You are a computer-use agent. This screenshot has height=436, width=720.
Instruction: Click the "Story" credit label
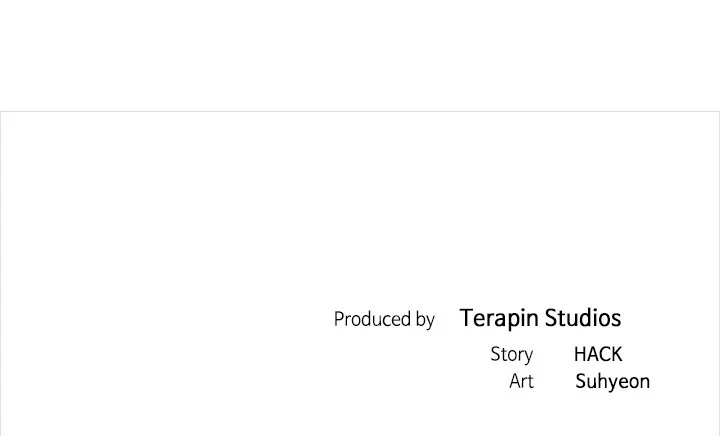pos(511,354)
